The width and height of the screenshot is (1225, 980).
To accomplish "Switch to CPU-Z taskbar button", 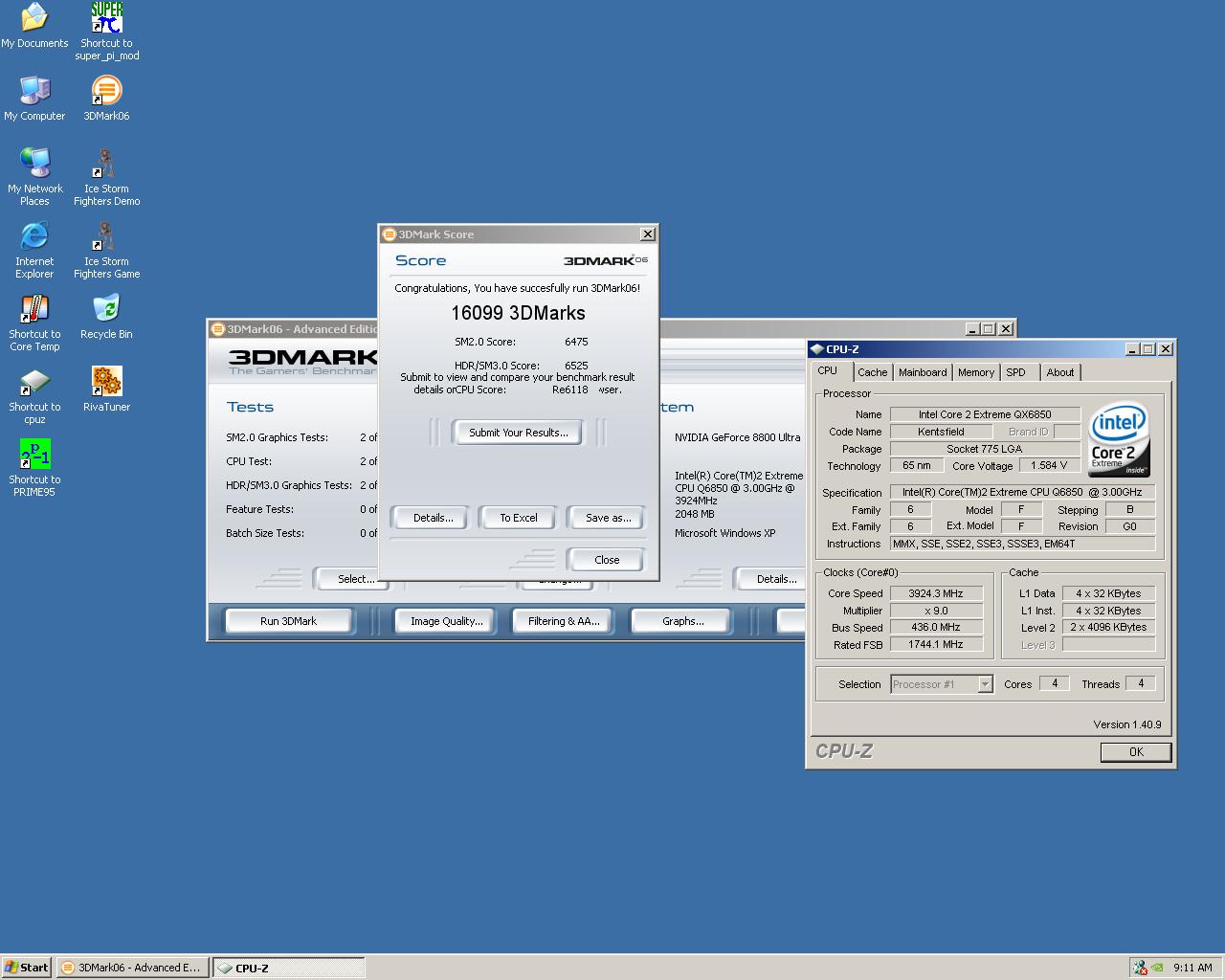I will tap(288, 968).
